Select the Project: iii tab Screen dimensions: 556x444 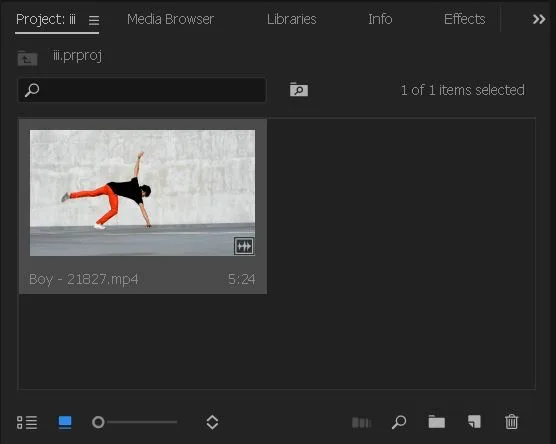(x=46, y=19)
